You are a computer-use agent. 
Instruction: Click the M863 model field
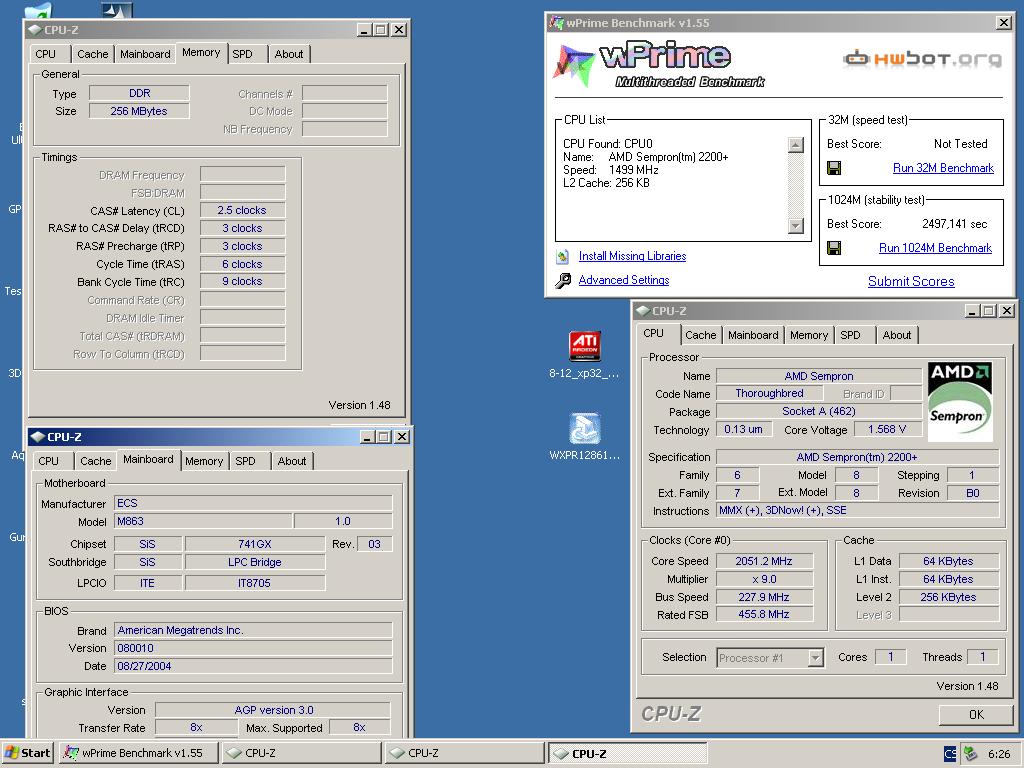[202, 521]
